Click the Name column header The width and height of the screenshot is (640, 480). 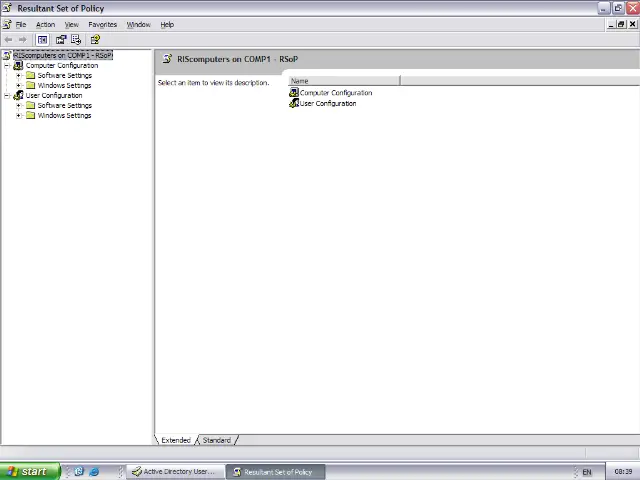(344, 81)
